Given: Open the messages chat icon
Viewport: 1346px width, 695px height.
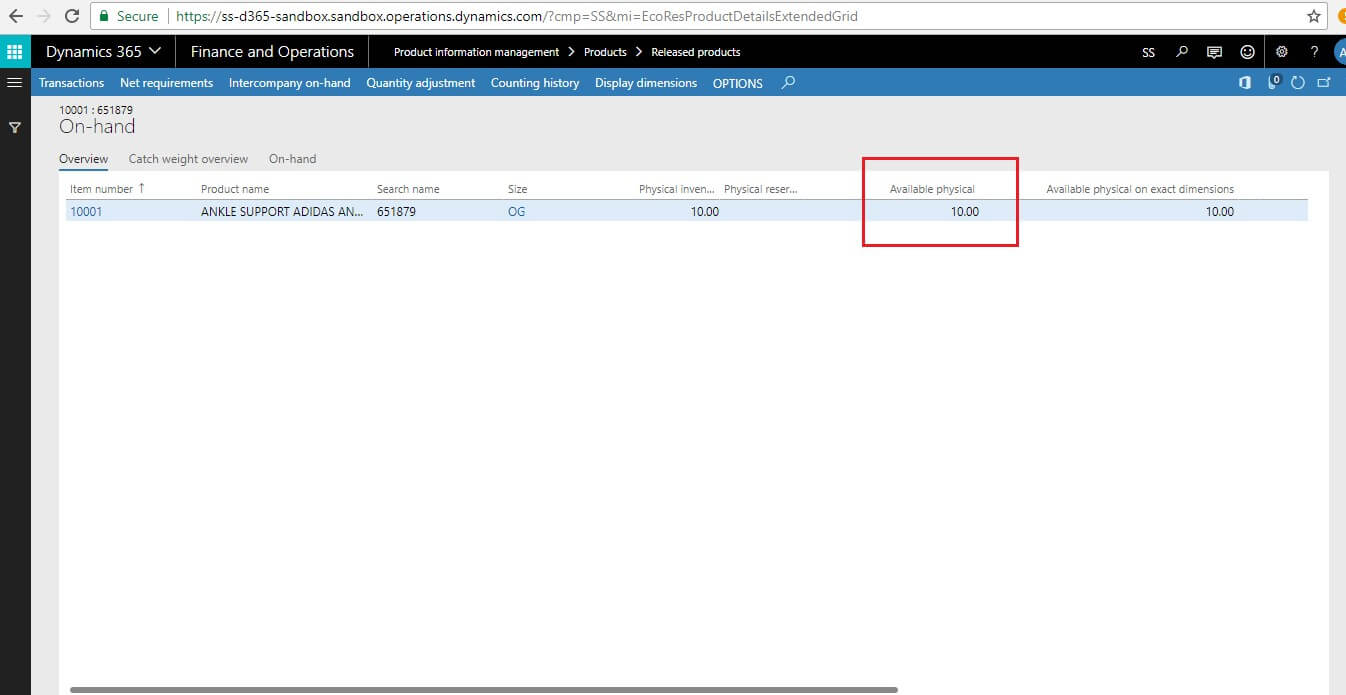Looking at the screenshot, I should coord(1214,52).
